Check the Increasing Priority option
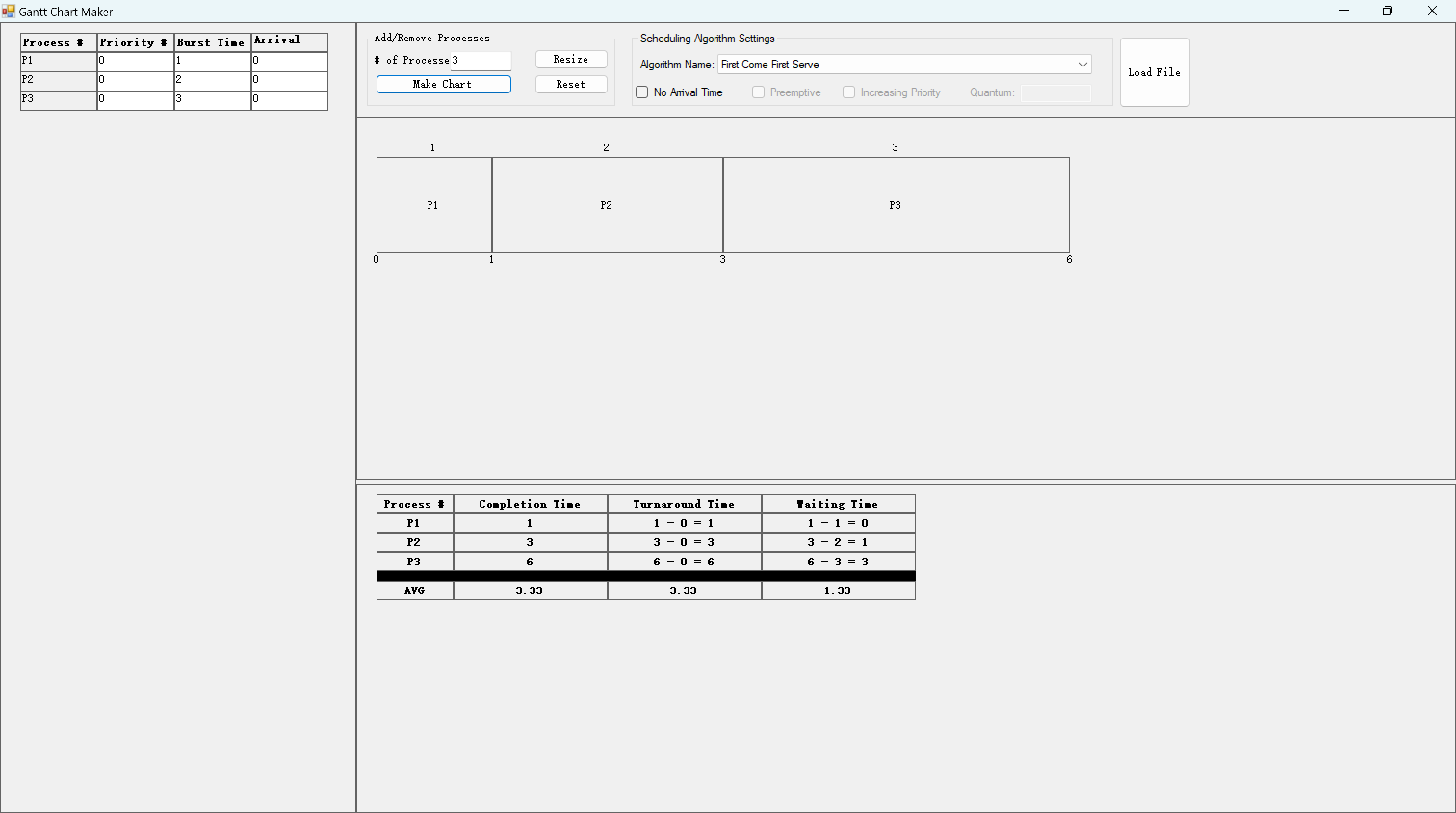This screenshot has width=1456, height=813. 848,92
